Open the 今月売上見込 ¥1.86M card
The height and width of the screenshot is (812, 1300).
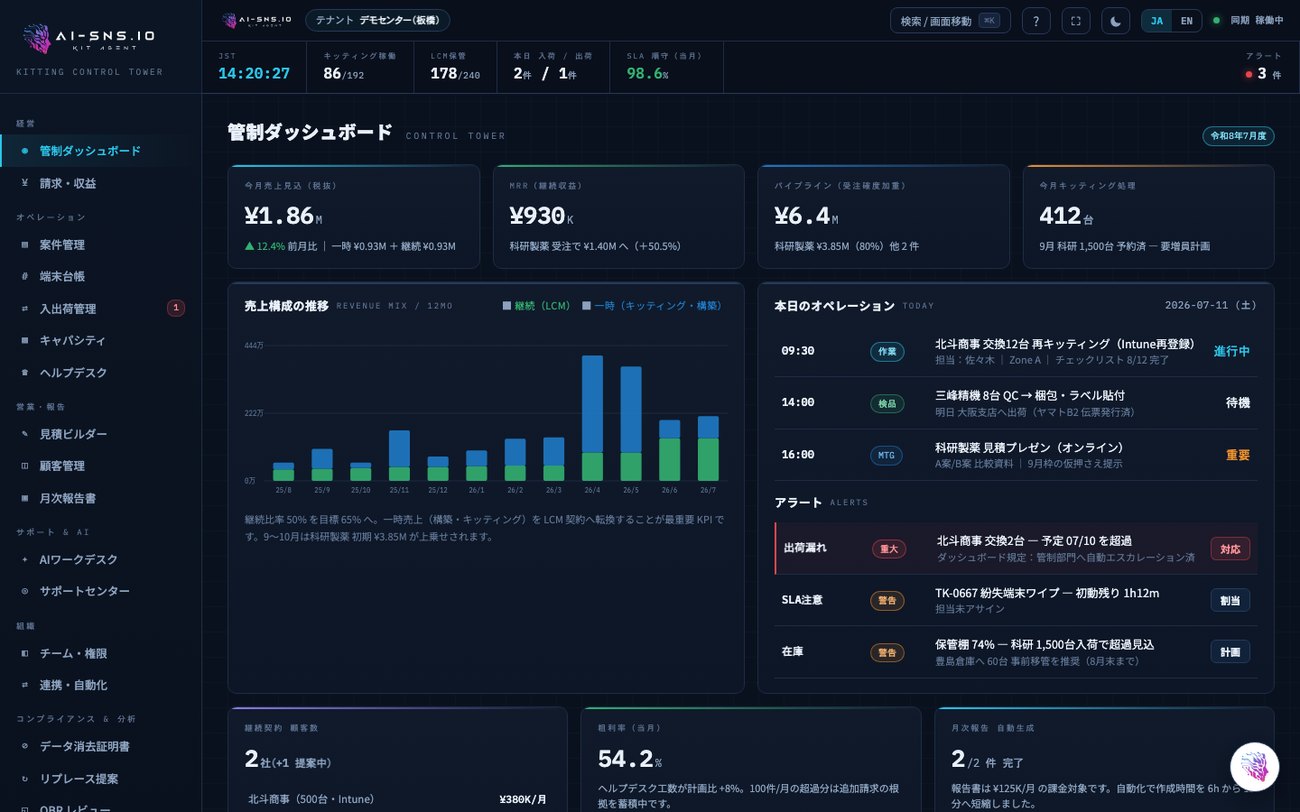click(354, 217)
